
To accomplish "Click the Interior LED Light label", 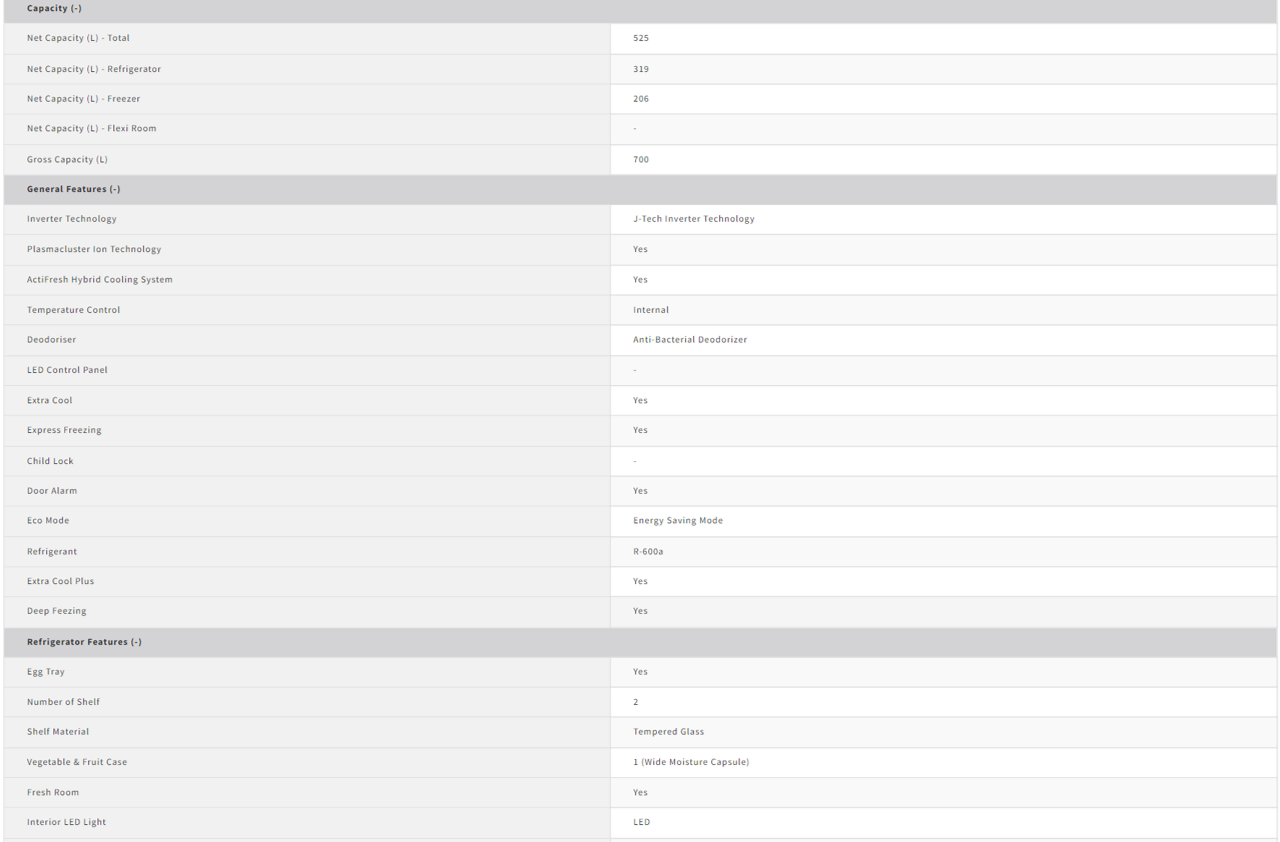I will (x=66, y=822).
